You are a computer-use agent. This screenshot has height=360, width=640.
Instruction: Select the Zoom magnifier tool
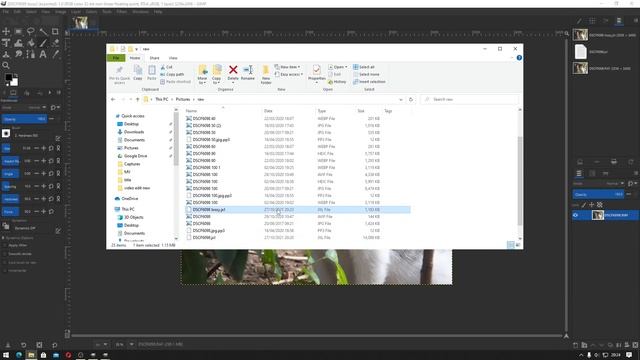click(6, 65)
